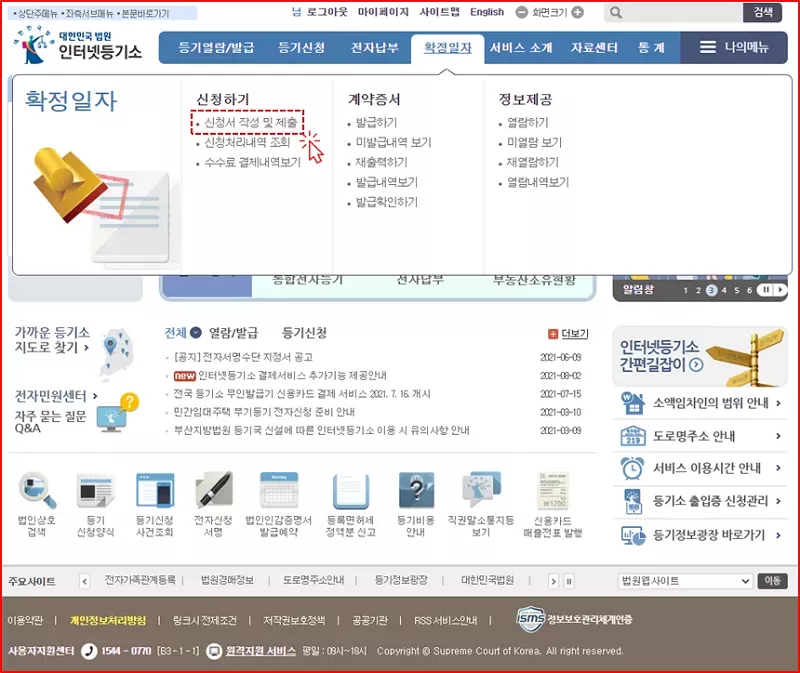Click the 더보기 plus icon
The image size is (800, 673).
(x=553, y=334)
